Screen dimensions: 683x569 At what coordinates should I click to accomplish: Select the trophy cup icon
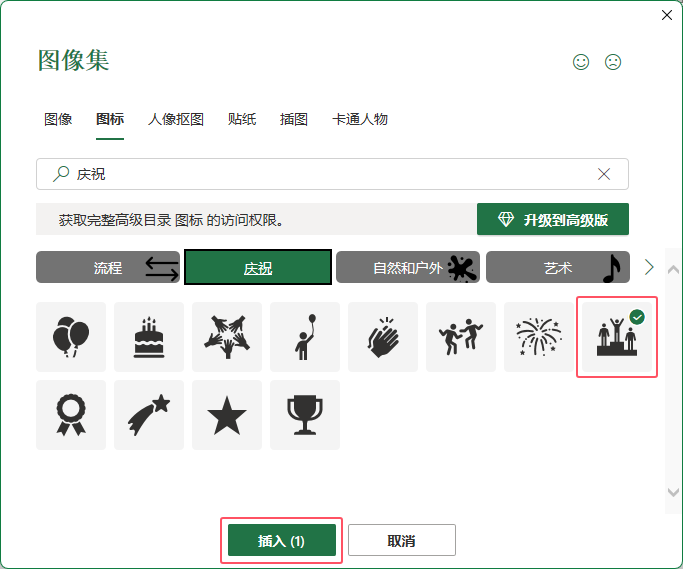(x=305, y=415)
